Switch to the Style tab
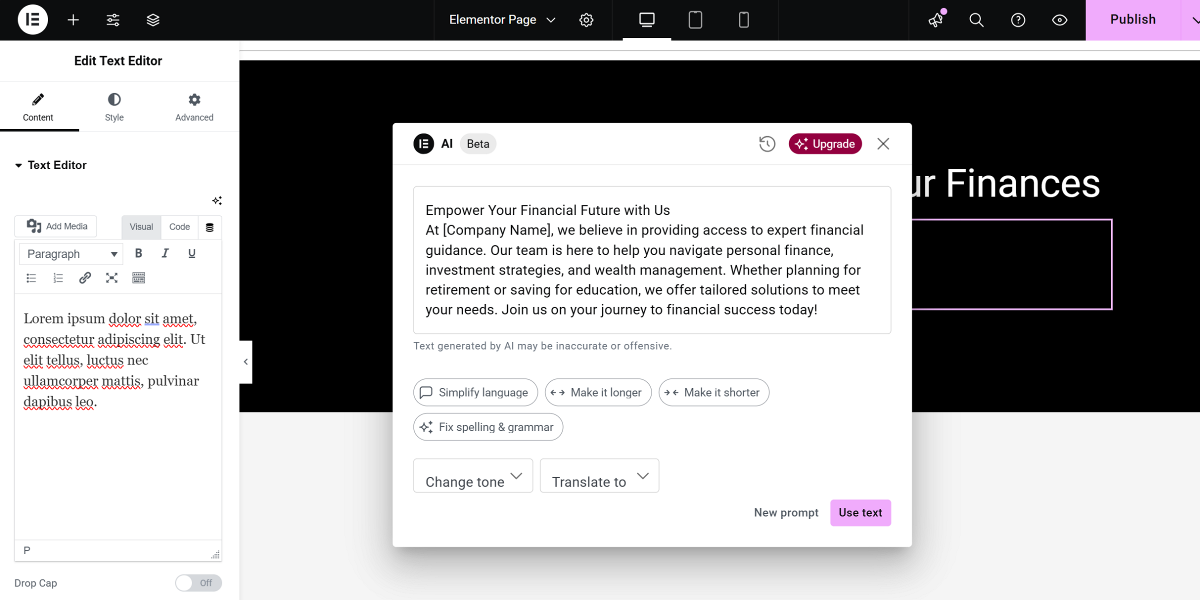1200x600 pixels. [114, 107]
